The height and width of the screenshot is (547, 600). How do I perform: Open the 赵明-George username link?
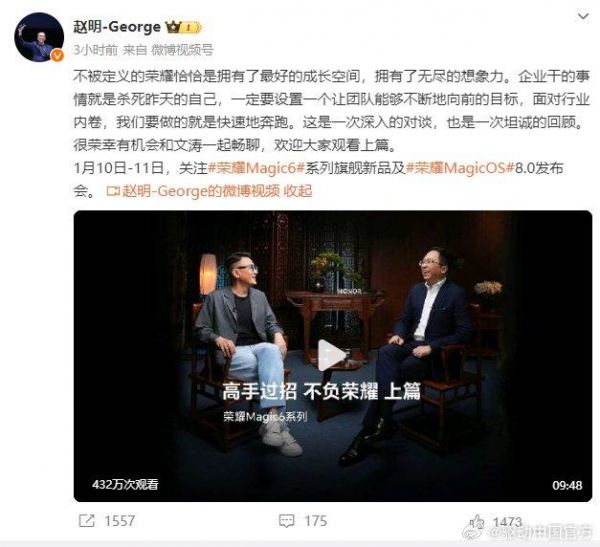pyautogui.click(x=117, y=27)
